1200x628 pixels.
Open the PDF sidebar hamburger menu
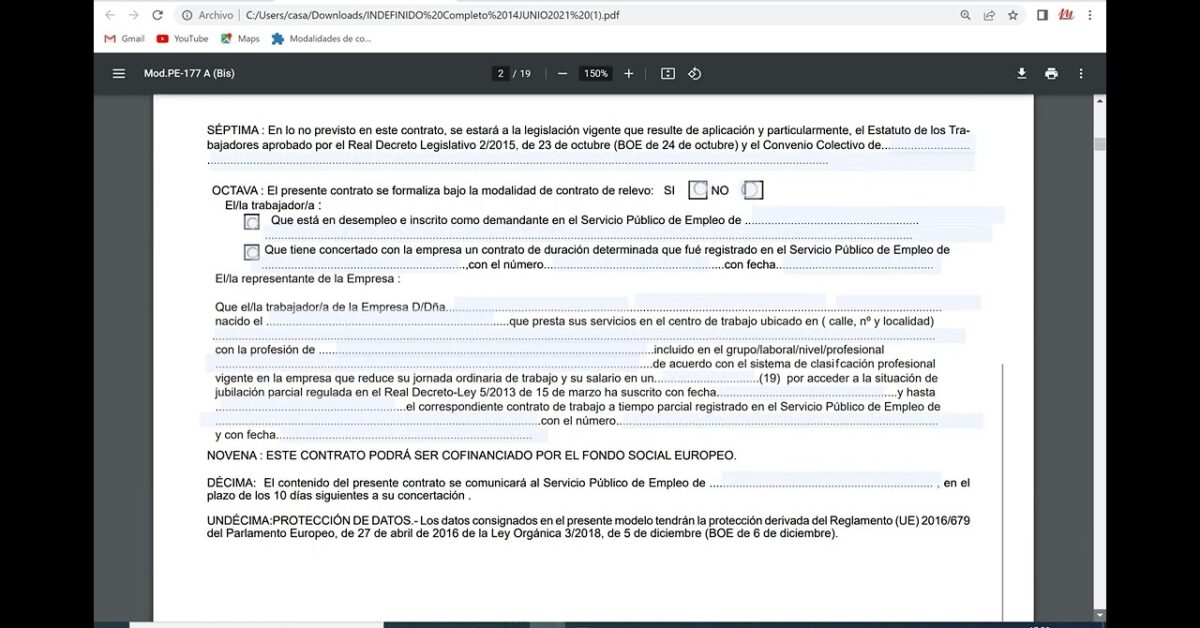(x=119, y=73)
